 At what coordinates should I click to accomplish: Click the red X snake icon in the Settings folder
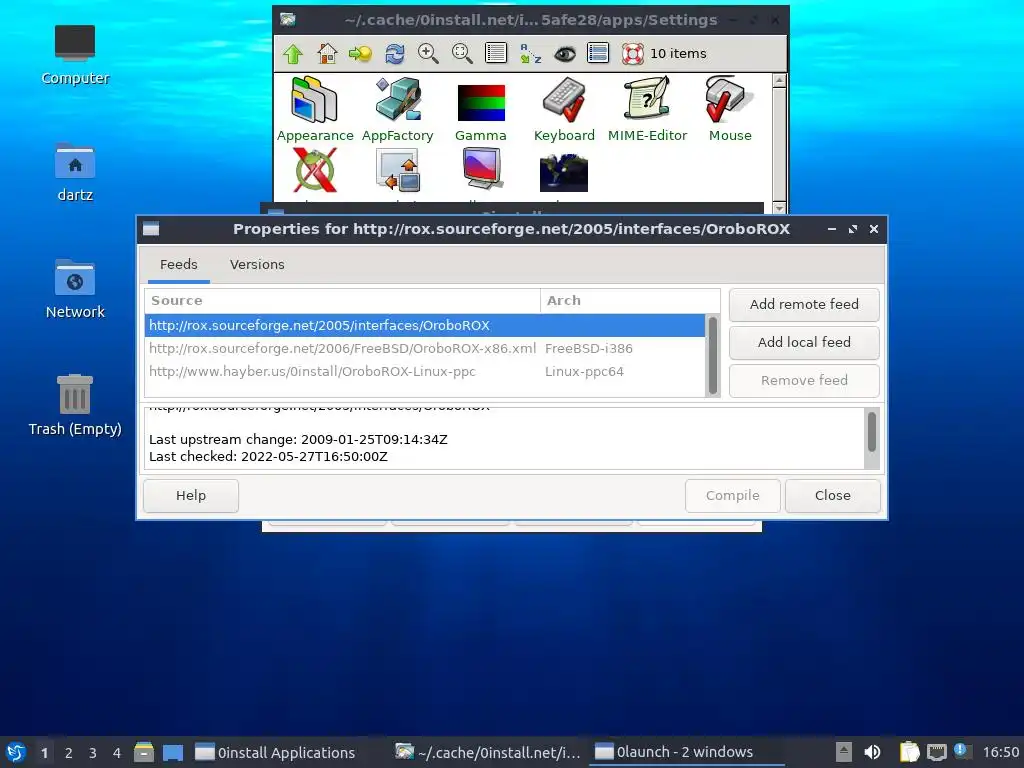tap(315, 170)
